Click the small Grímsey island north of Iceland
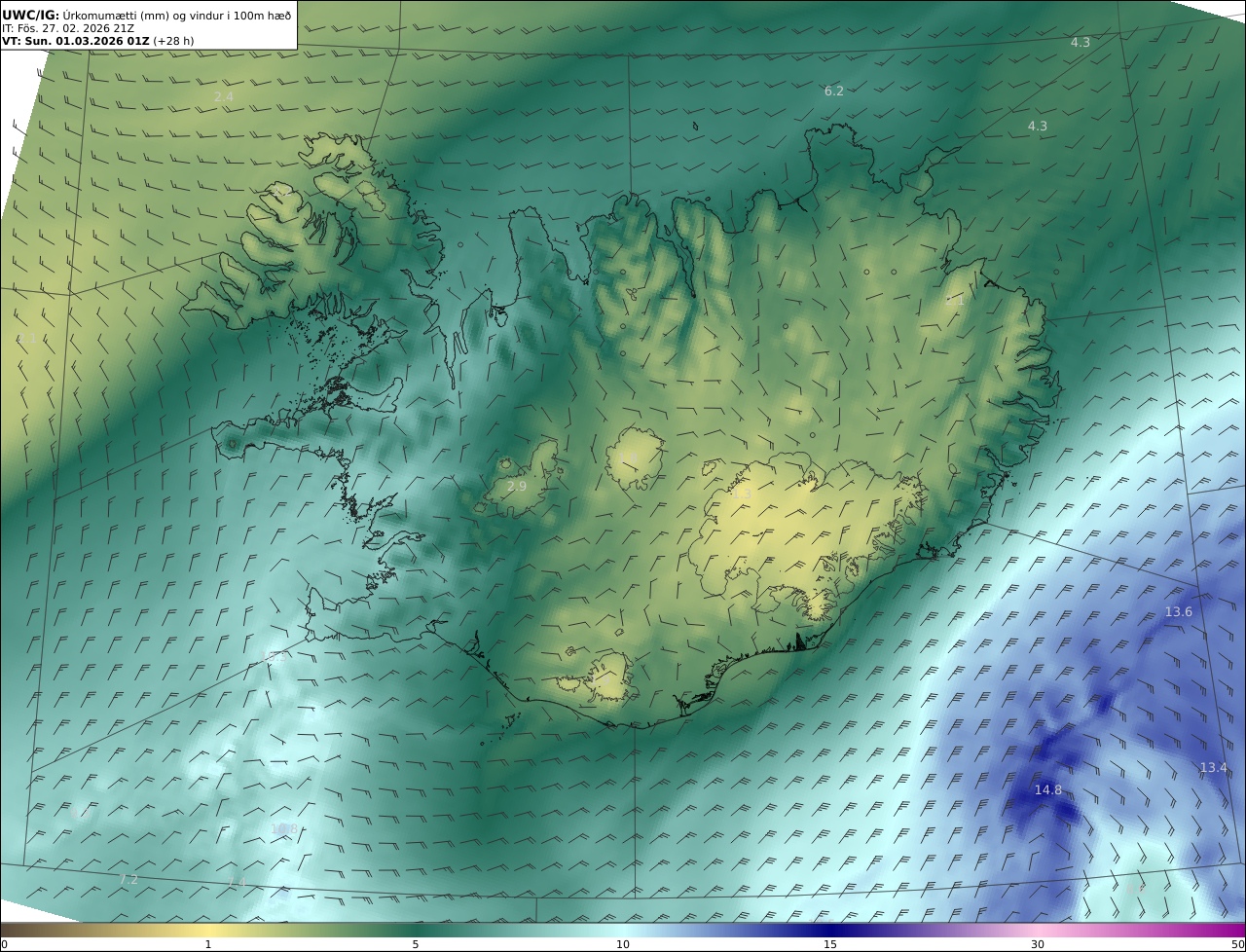This screenshot has width=1246, height=952. click(696, 125)
